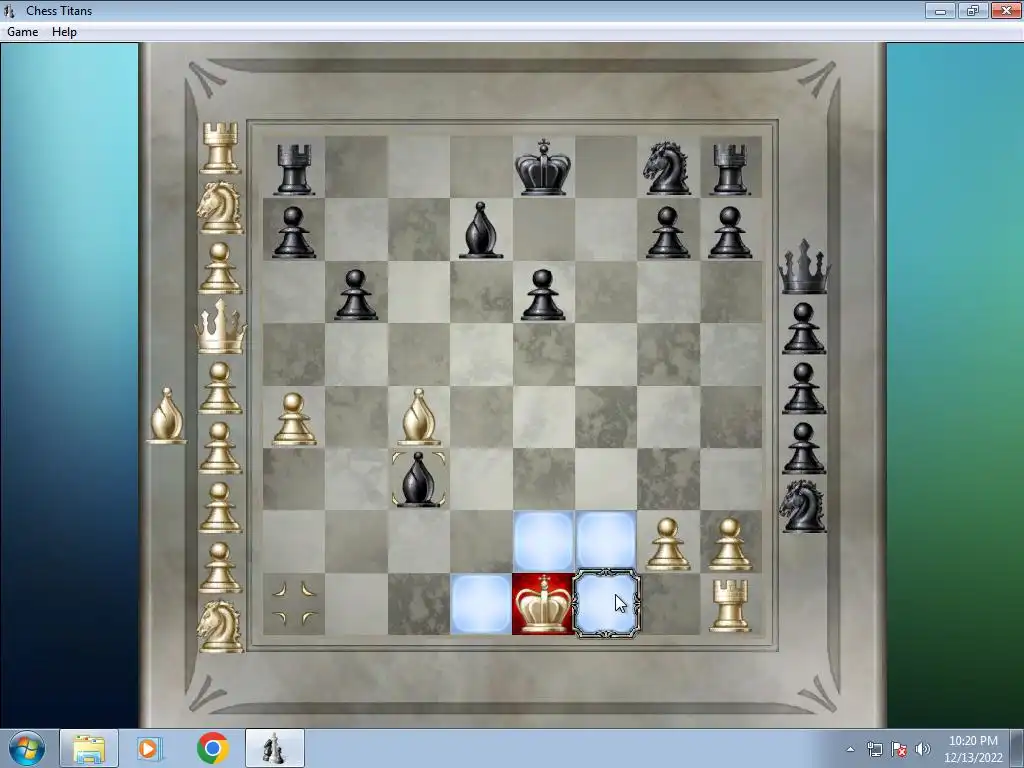Screen dimensions: 1024x768
Task: Select the white bishop on c4
Action: (418, 418)
